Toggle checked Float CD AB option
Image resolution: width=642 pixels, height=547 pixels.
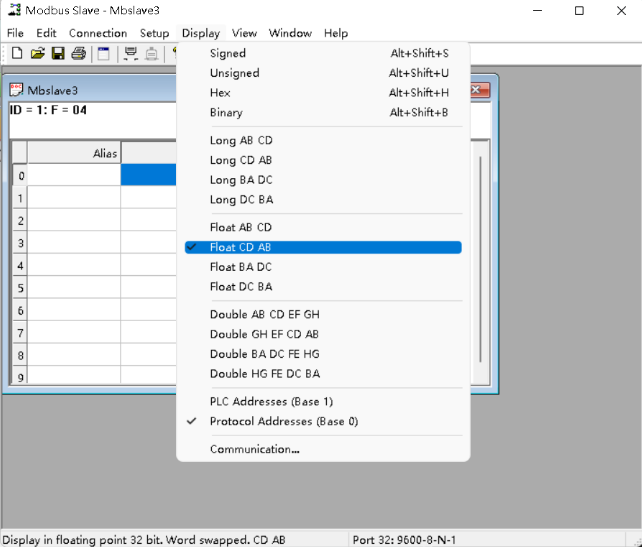coord(323,247)
